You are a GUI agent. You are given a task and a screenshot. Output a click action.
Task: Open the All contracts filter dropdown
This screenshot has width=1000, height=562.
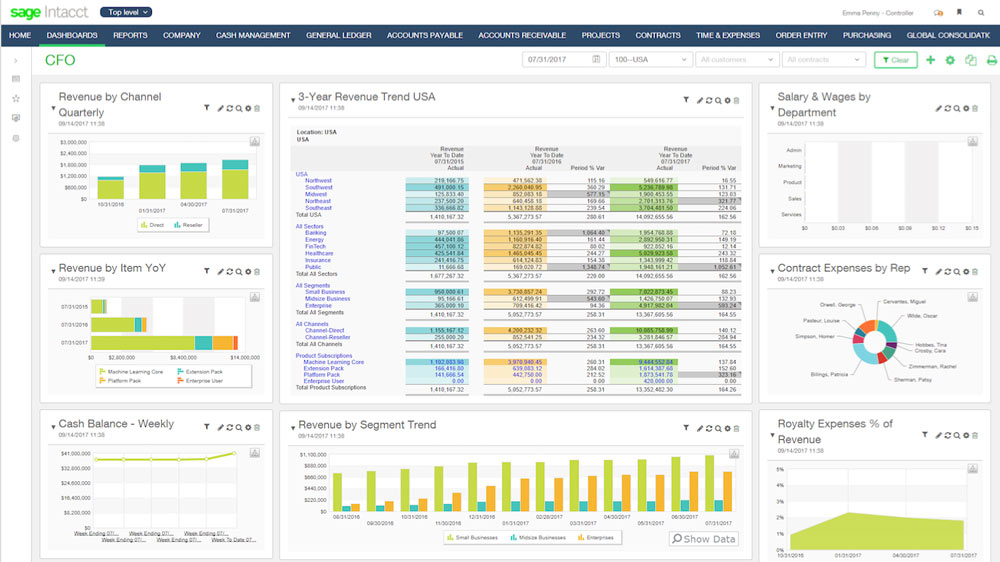[823, 60]
